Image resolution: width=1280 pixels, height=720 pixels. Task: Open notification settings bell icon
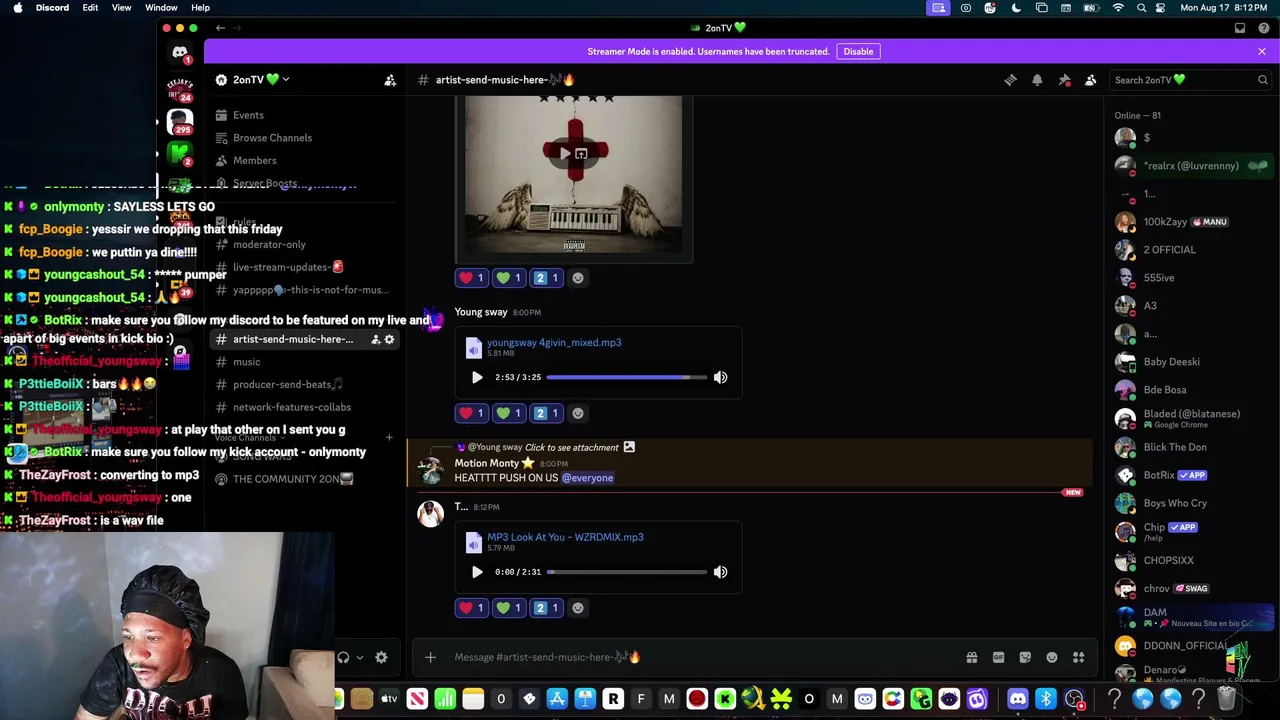[1037, 80]
